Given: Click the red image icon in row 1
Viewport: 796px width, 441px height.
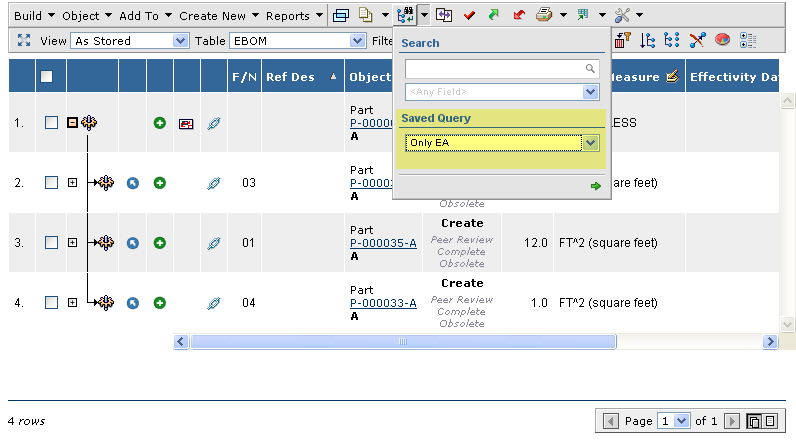Looking at the screenshot, I should [x=186, y=123].
